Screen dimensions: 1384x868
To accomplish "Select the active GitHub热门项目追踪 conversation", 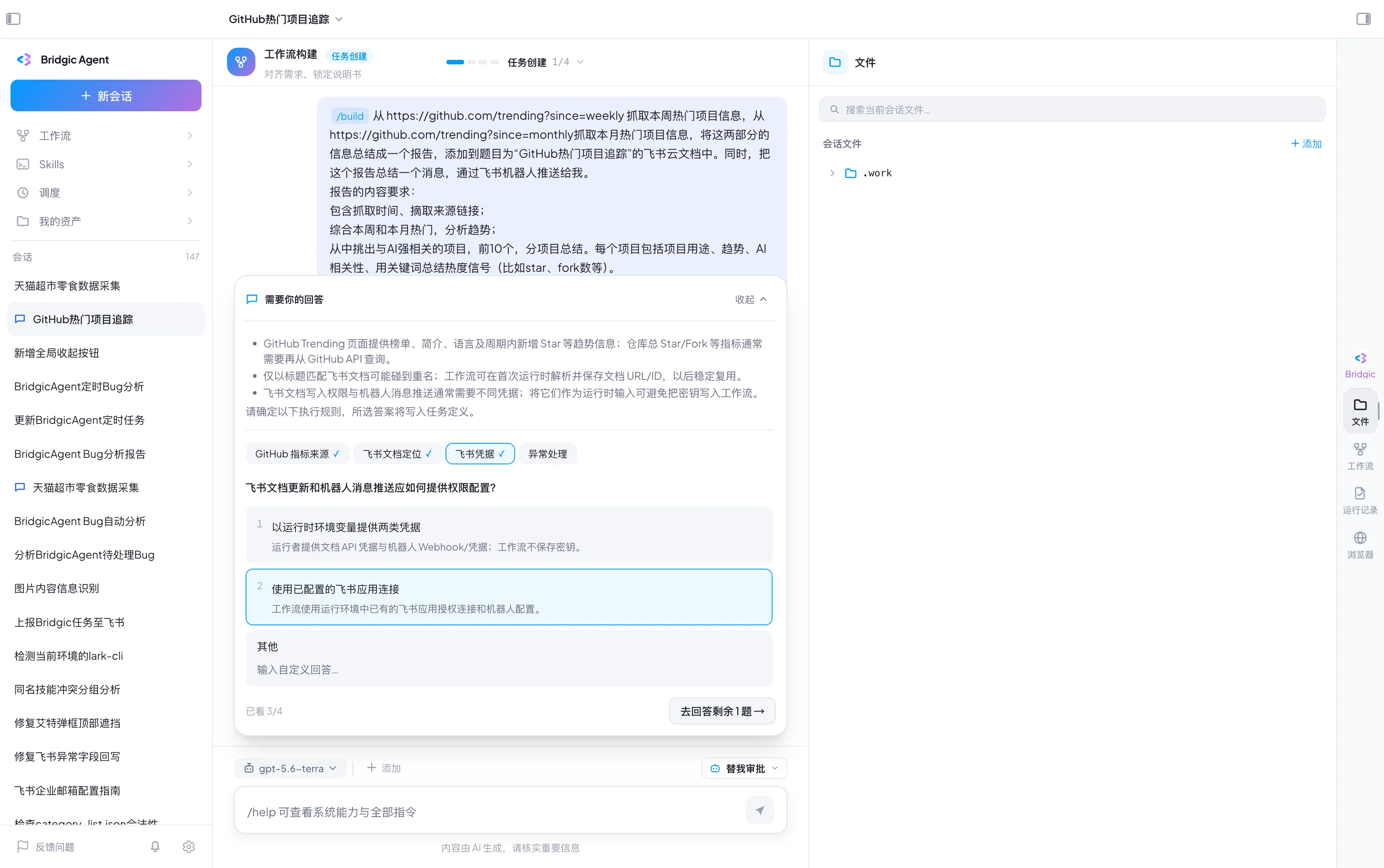I will pos(106,319).
